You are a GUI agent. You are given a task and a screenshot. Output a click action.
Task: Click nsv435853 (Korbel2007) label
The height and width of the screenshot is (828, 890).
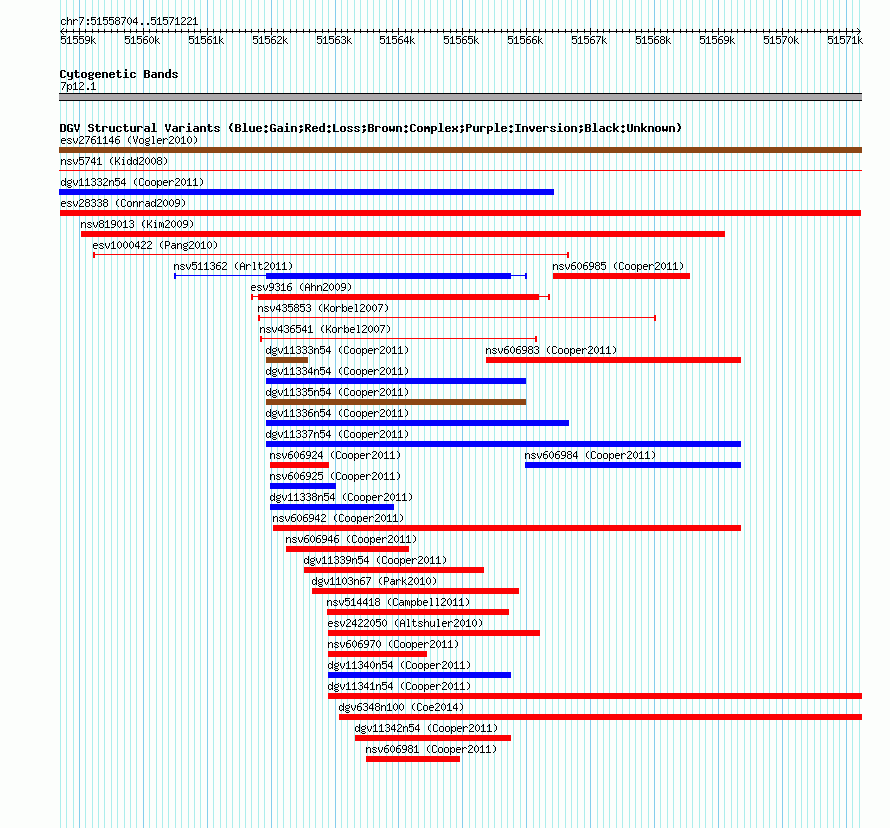323,308
